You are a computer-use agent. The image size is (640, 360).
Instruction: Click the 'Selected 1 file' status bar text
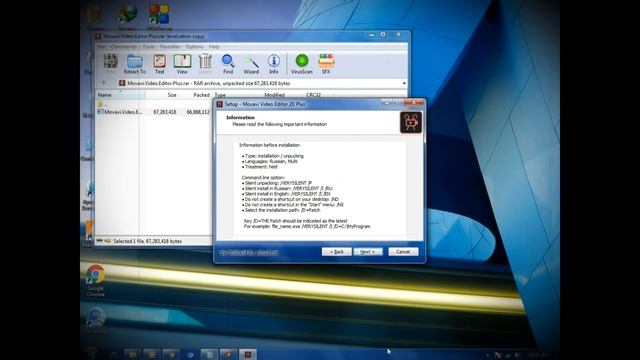click(147, 241)
